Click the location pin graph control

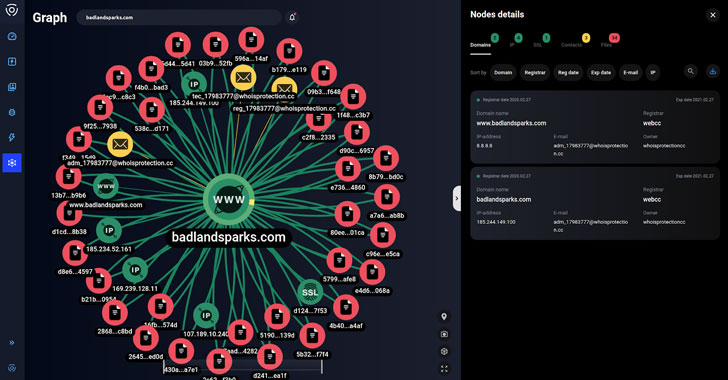coord(444,316)
